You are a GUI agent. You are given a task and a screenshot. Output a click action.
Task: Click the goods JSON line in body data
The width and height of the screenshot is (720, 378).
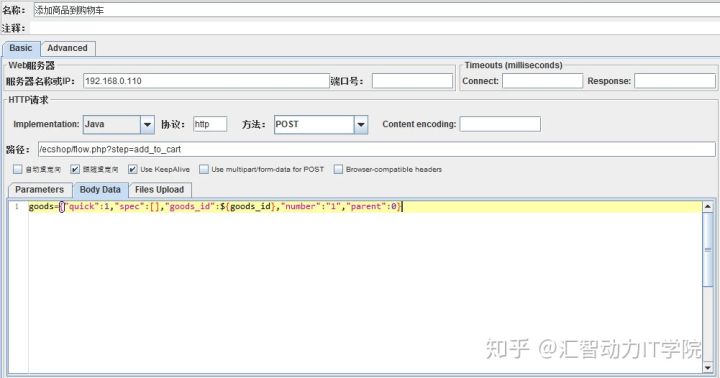(x=215, y=207)
